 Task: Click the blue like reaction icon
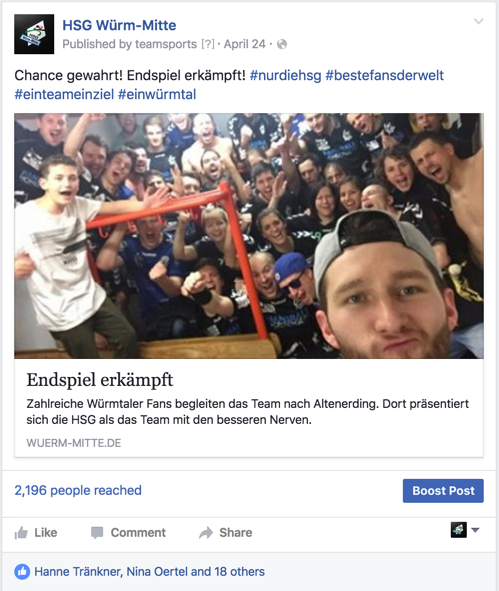point(22,572)
